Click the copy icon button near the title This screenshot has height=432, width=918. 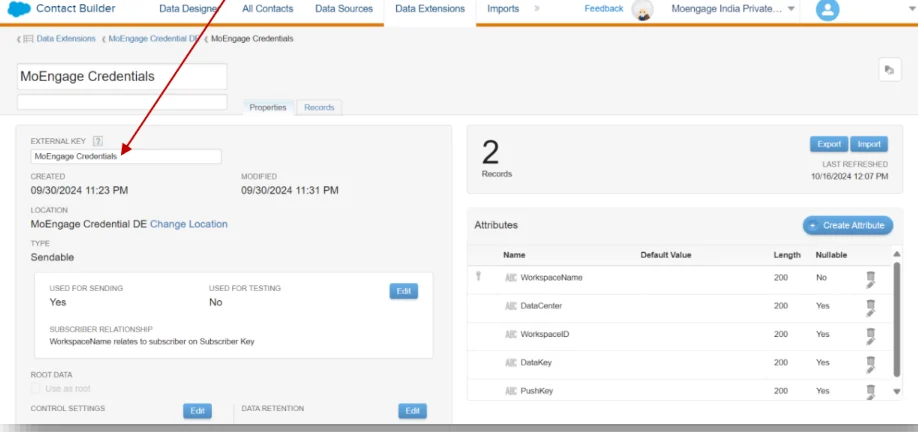(x=889, y=70)
